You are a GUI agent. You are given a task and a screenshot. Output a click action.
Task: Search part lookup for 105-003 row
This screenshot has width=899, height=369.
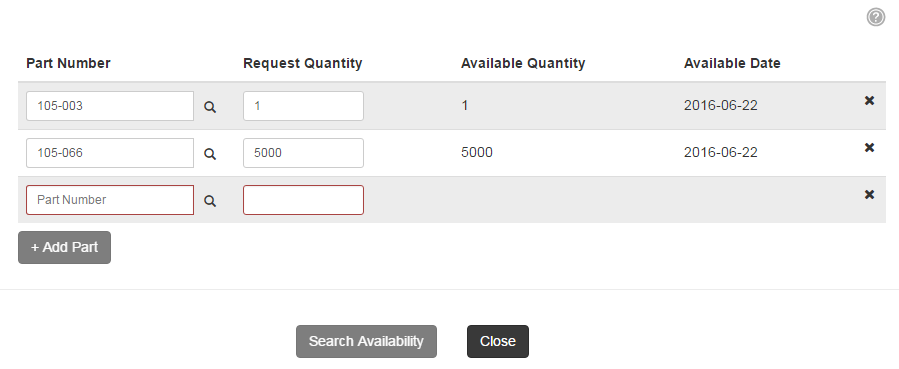coord(210,107)
